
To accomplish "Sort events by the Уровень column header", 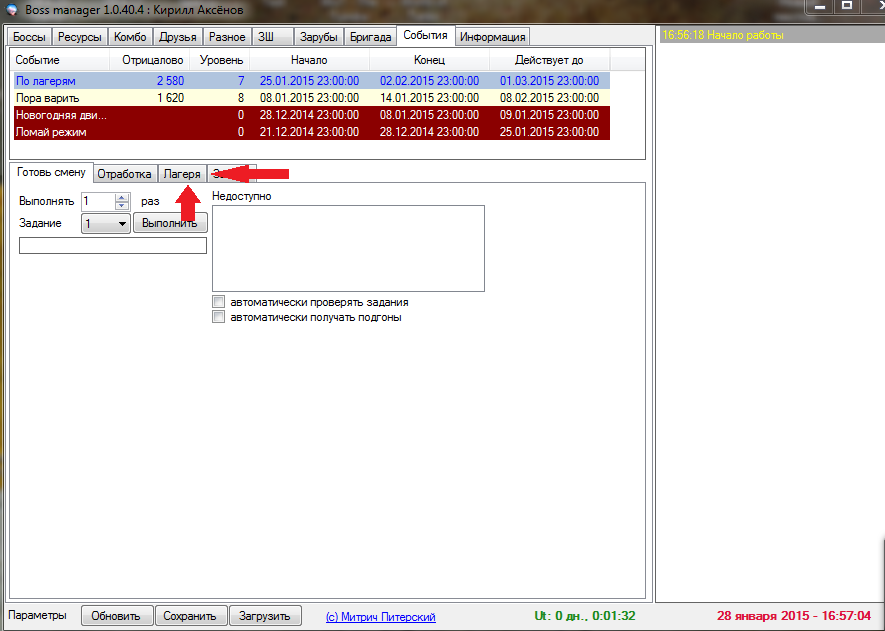I will 220,61.
